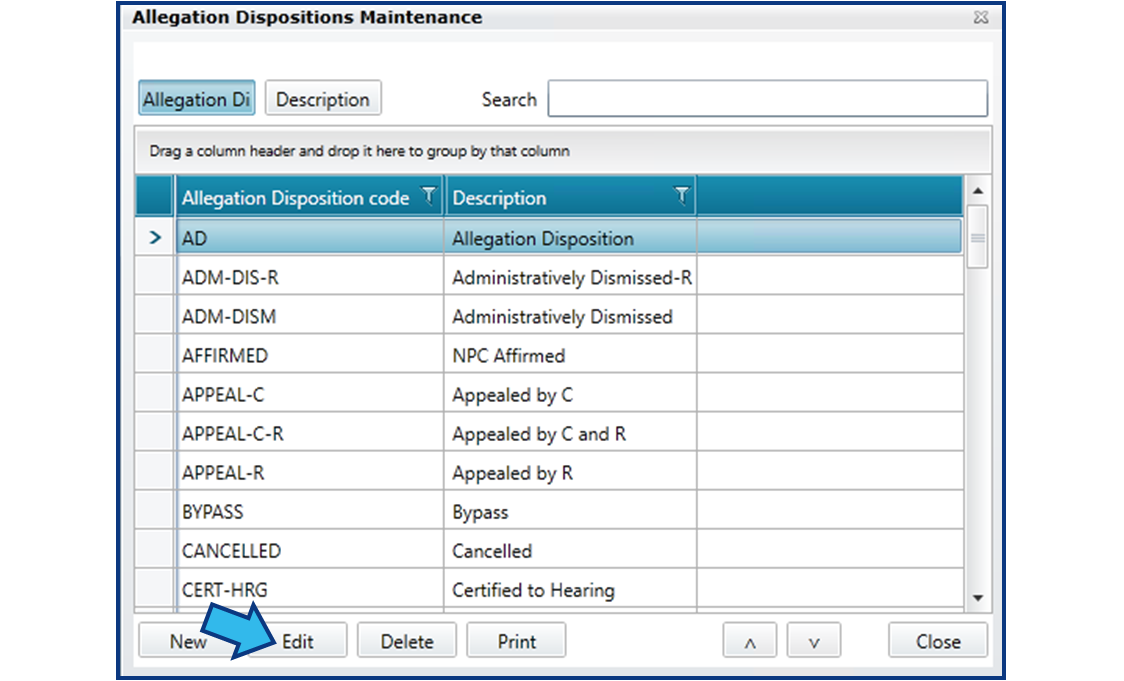Image resolution: width=1124 pixels, height=681 pixels.
Task: Sort by Description column header
Action: coord(499,198)
